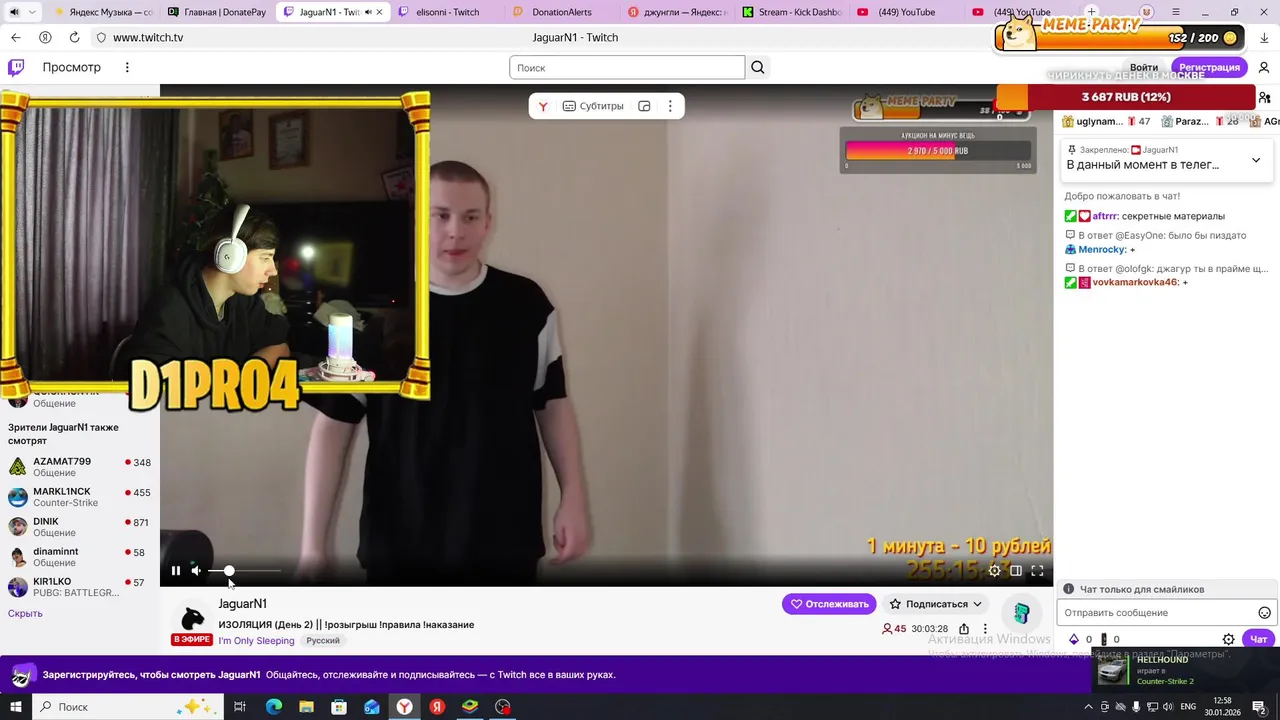Open the user profile icon menu
This screenshot has height=720, width=1280.
[x=1264, y=67]
